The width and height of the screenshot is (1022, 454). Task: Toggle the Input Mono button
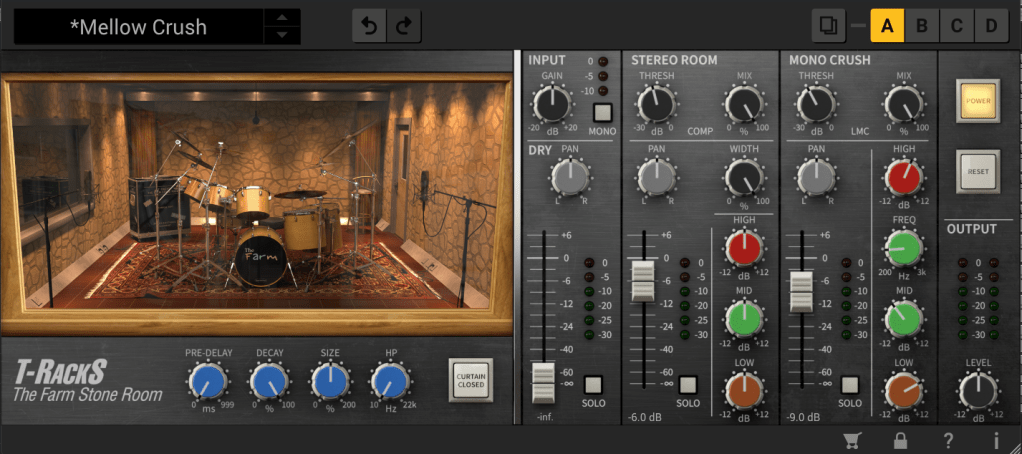(602, 112)
